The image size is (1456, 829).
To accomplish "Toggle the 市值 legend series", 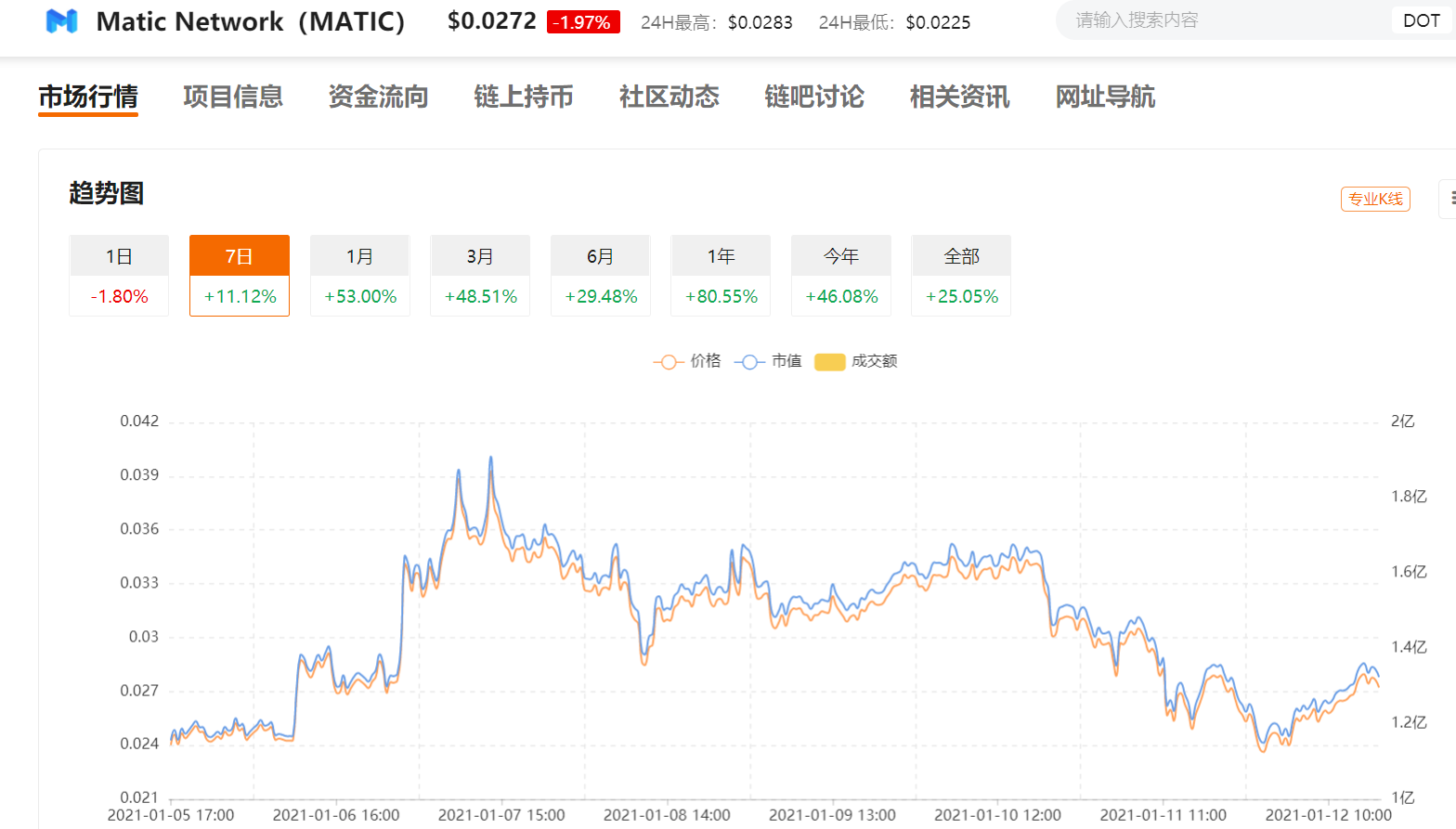I will (768, 361).
